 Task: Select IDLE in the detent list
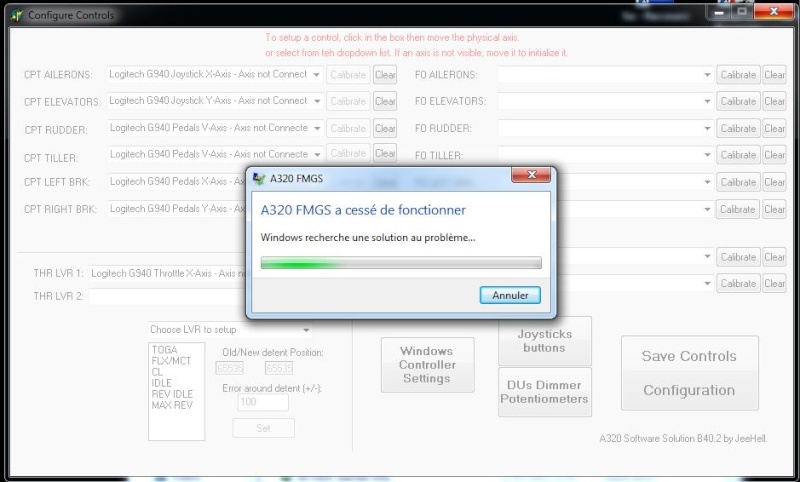[161, 383]
